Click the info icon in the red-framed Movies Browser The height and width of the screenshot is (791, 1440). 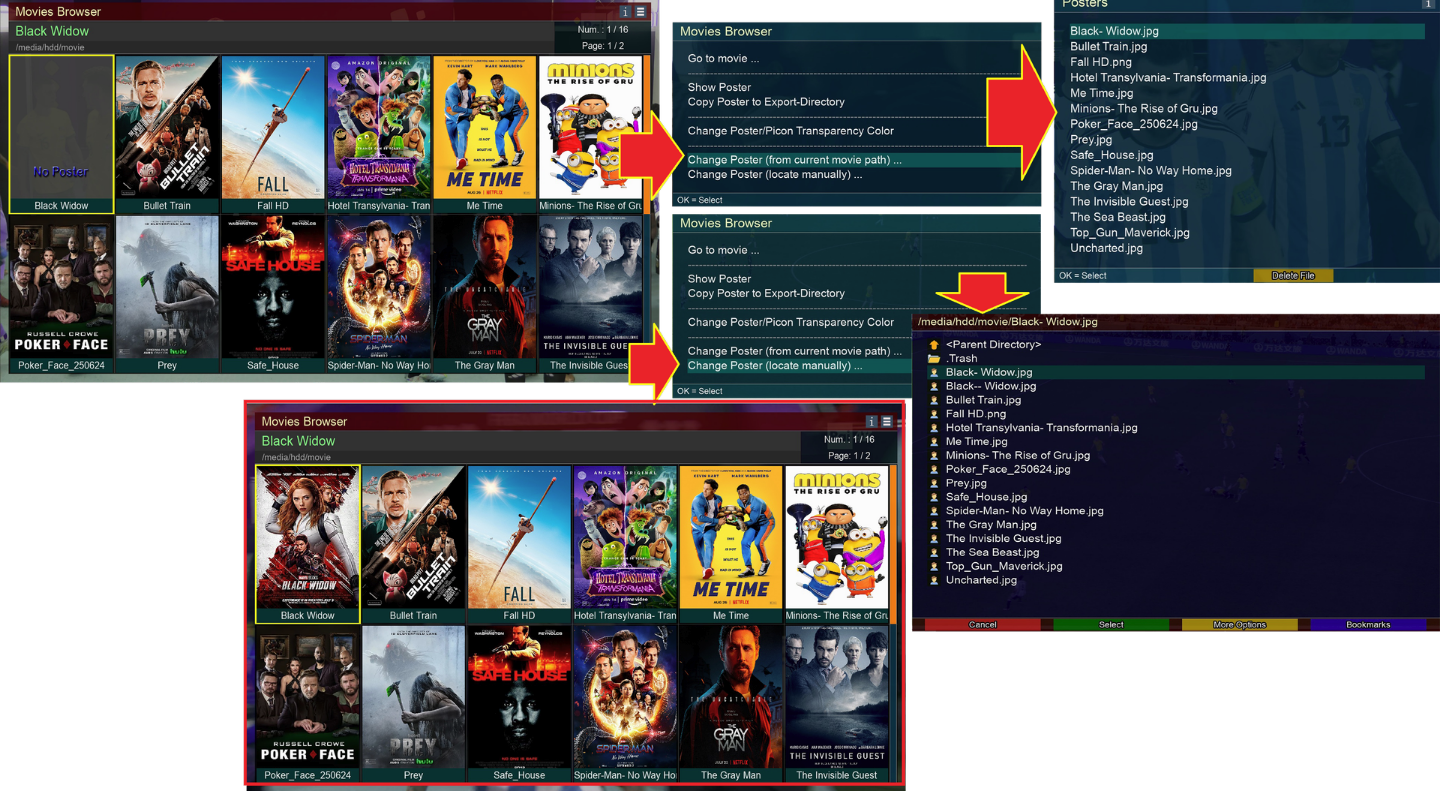(x=872, y=422)
